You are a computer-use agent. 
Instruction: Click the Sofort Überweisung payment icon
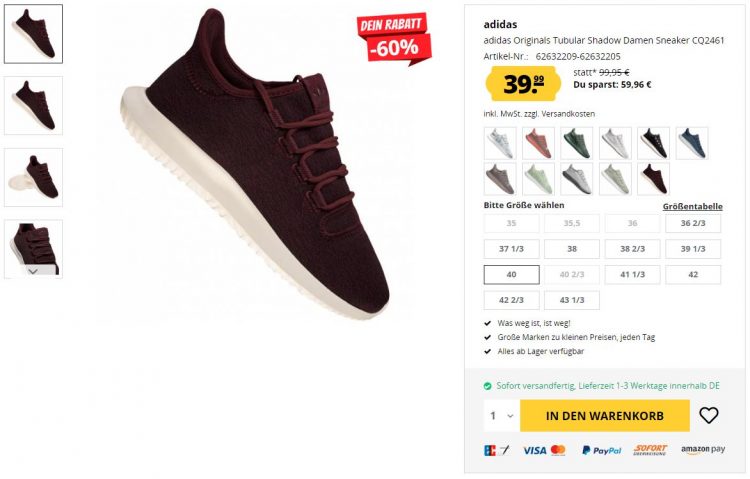click(x=650, y=450)
